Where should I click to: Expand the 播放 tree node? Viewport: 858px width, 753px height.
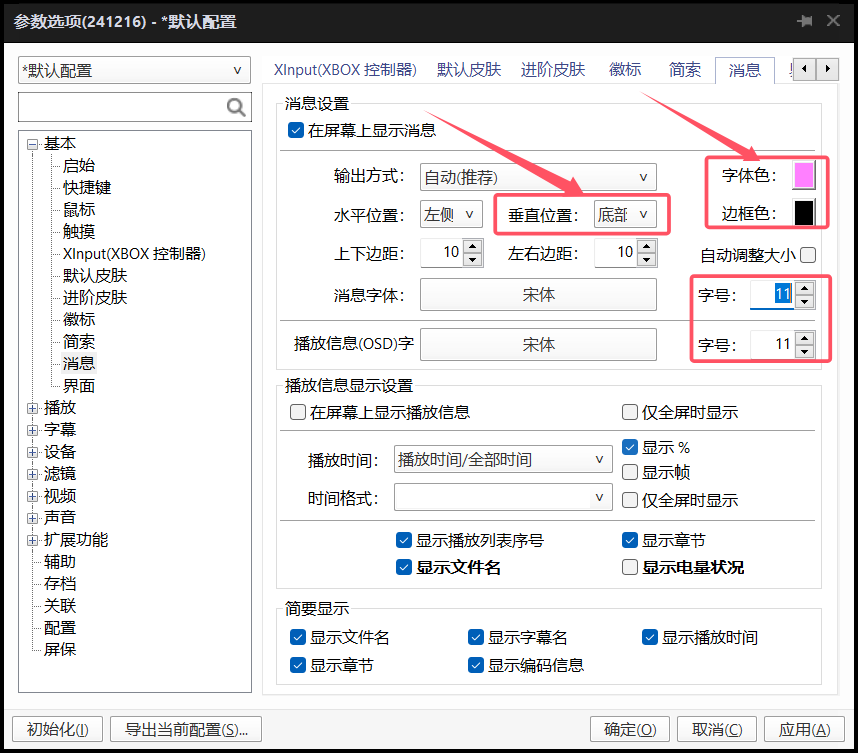[x=33, y=408]
